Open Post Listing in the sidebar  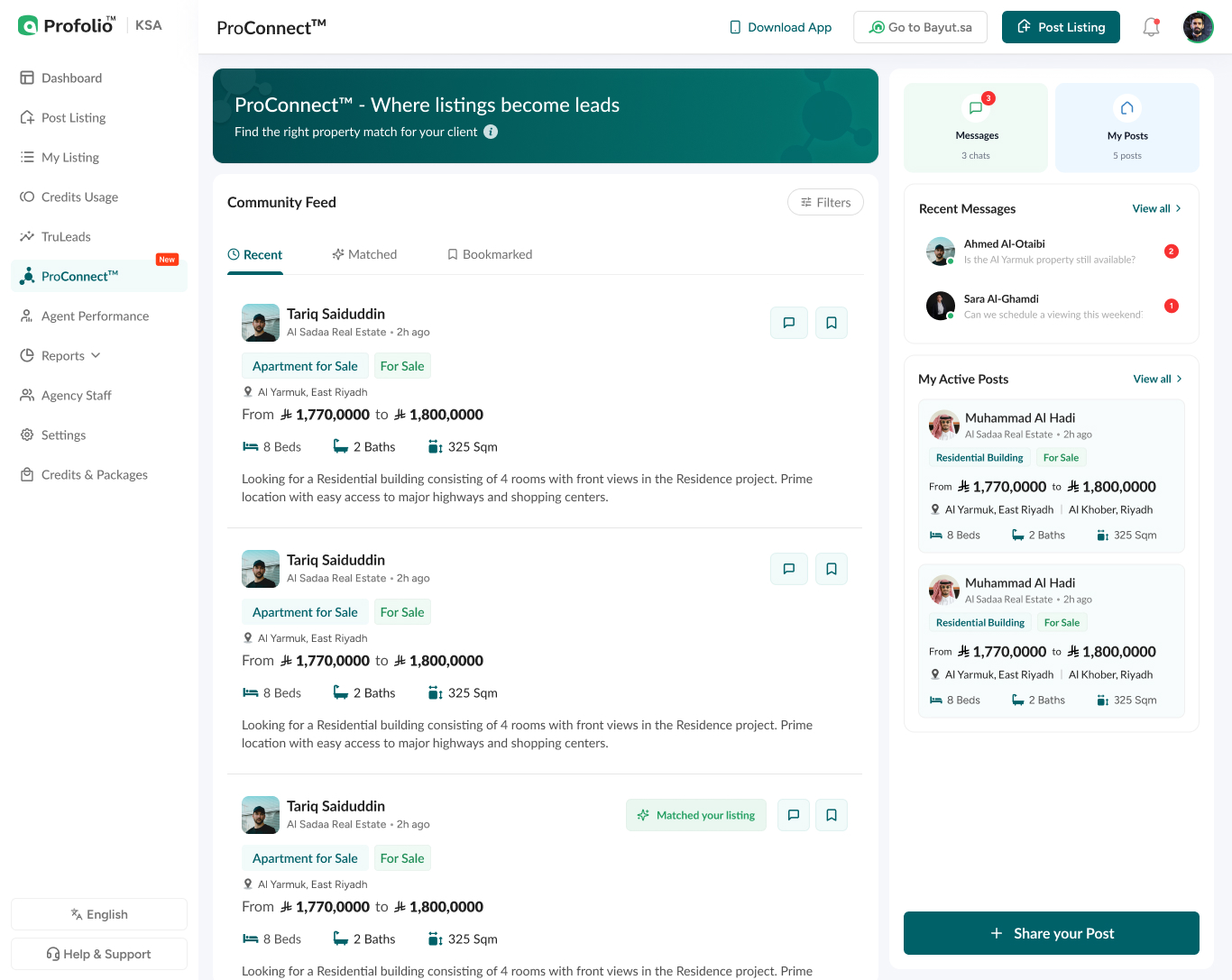click(x=99, y=117)
